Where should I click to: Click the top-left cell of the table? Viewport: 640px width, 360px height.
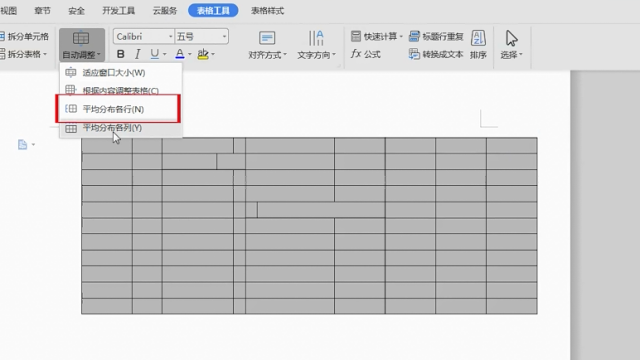click(x=107, y=146)
